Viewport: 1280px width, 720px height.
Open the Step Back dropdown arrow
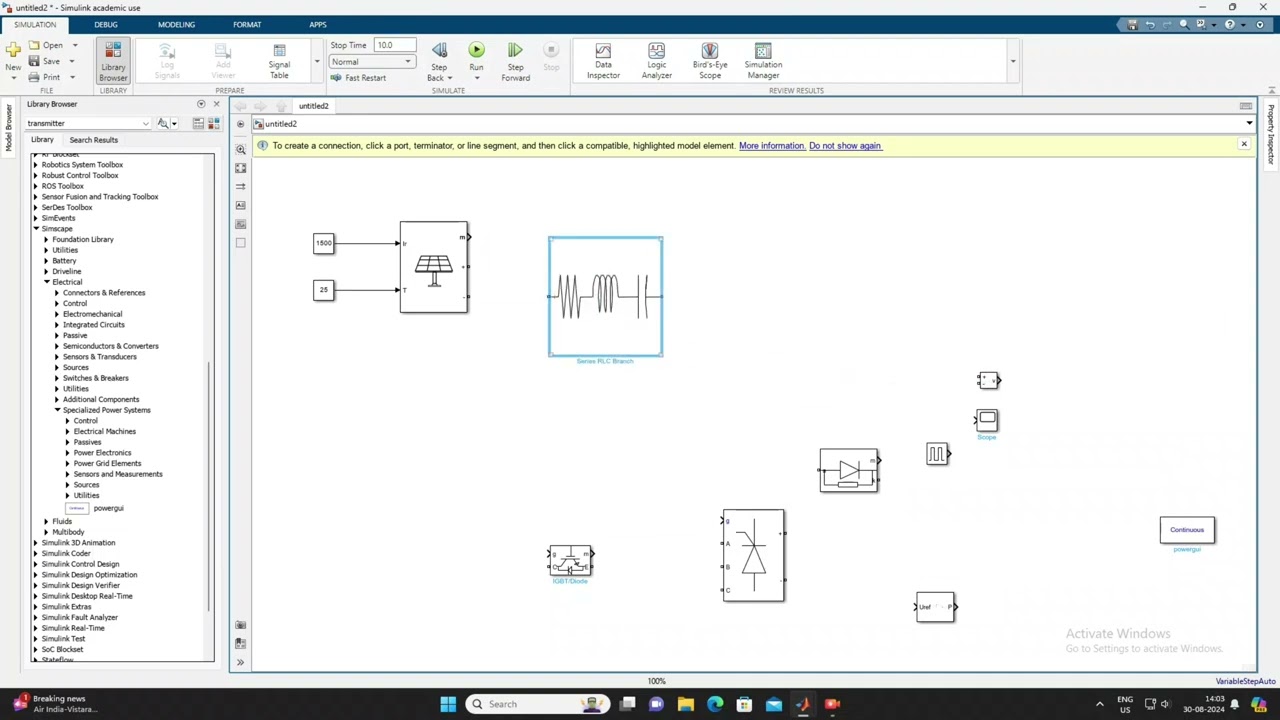tap(450, 78)
